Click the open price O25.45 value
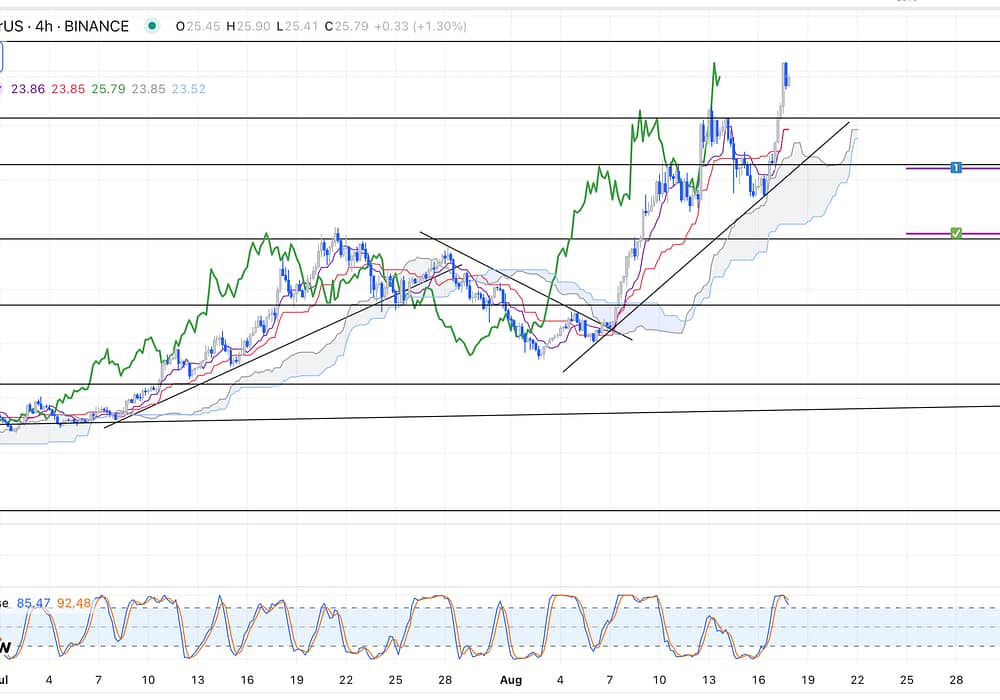The width and height of the screenshot is (1000, 700). click(196, 26)
